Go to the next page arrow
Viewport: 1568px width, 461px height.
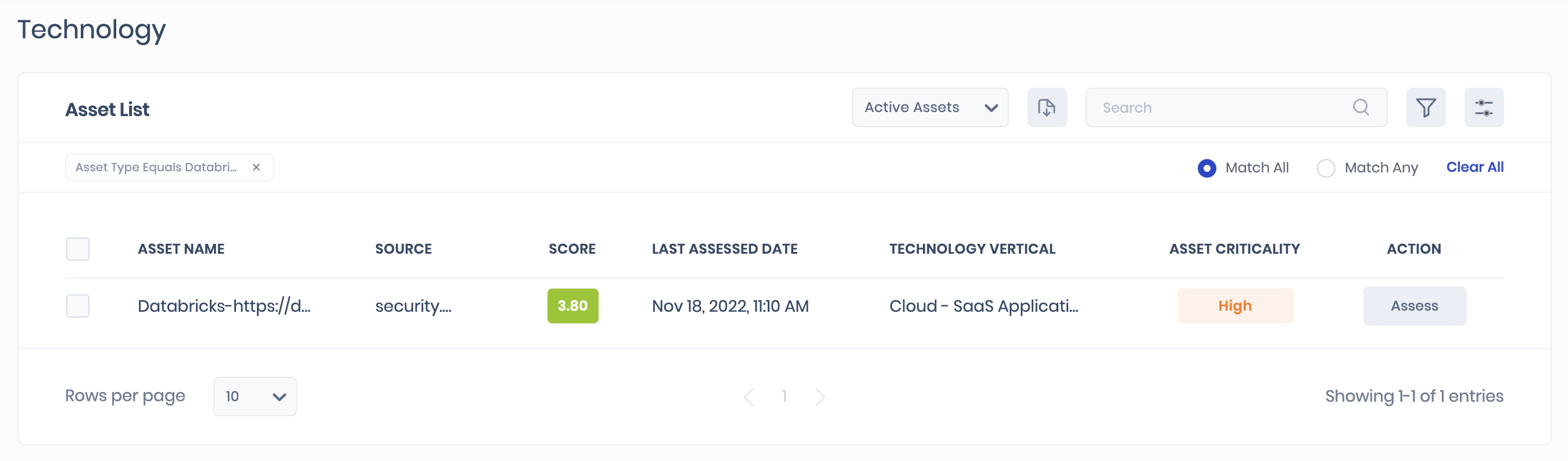pos(820,397)
